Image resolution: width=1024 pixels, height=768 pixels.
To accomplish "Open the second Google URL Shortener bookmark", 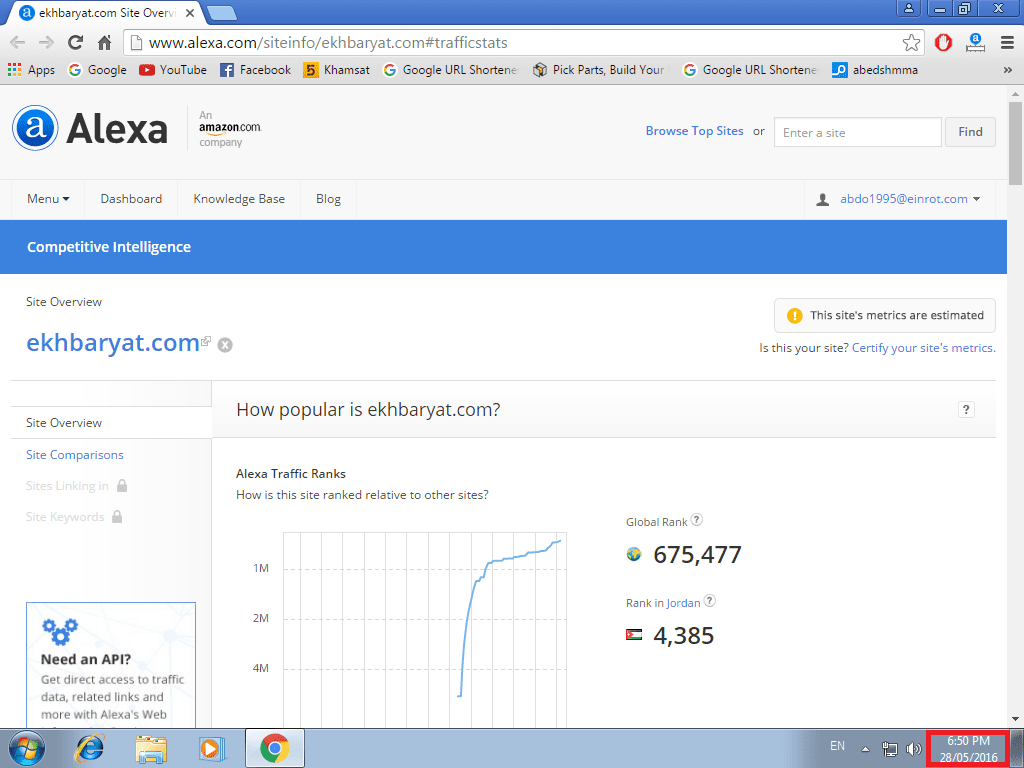I will click(x=750, y=70).
